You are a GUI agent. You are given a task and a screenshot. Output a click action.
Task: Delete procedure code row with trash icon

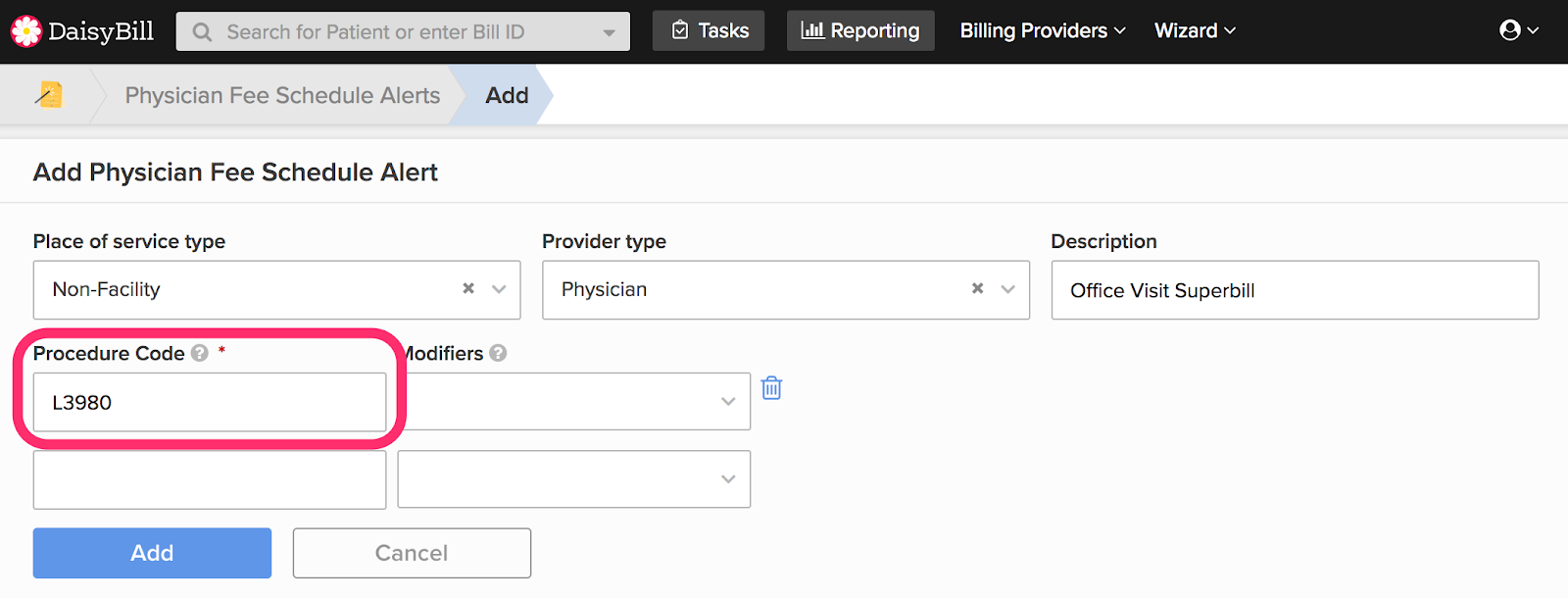(772, 388)
